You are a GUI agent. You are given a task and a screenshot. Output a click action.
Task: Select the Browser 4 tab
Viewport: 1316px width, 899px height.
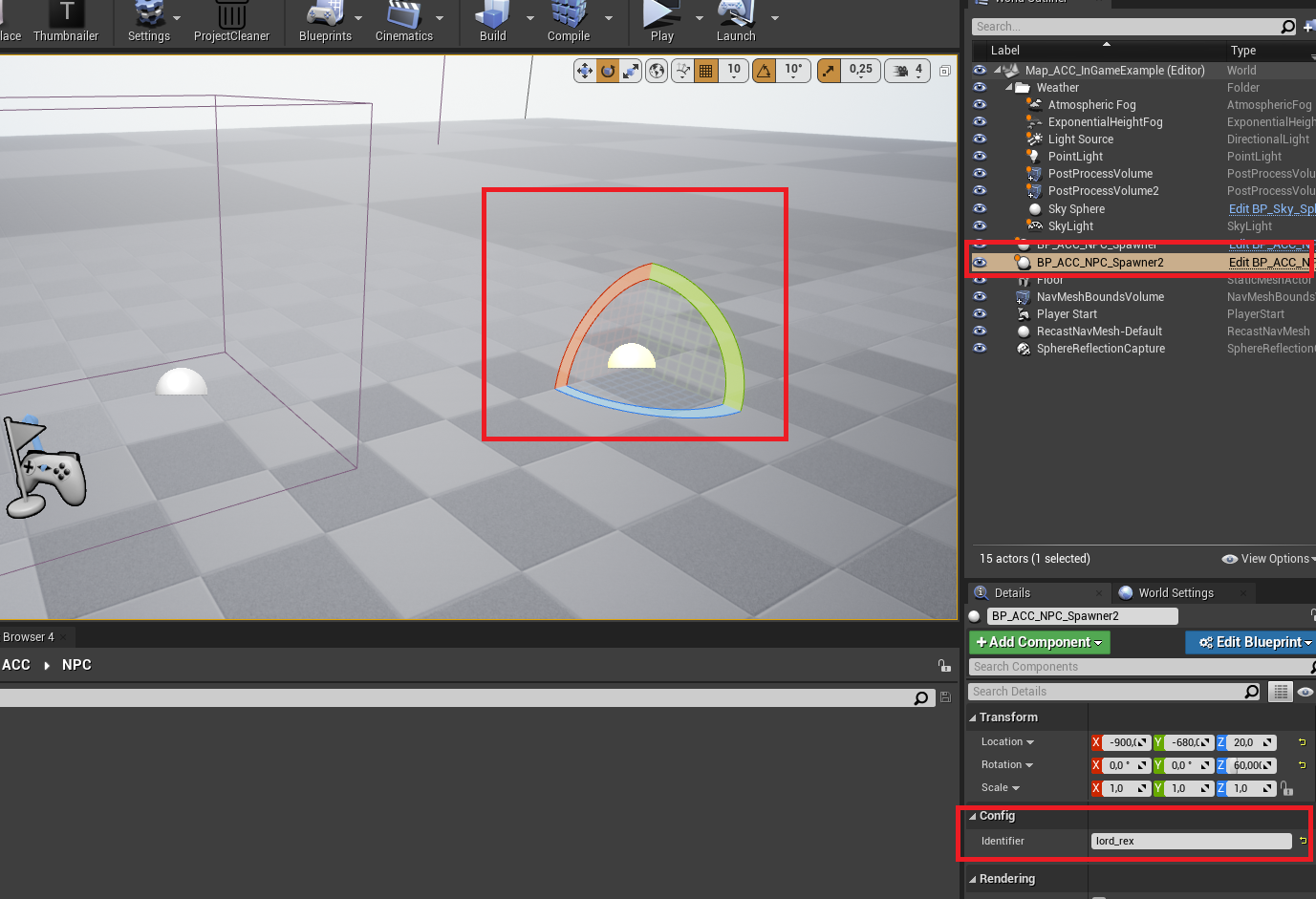click(x=28, y=636)
